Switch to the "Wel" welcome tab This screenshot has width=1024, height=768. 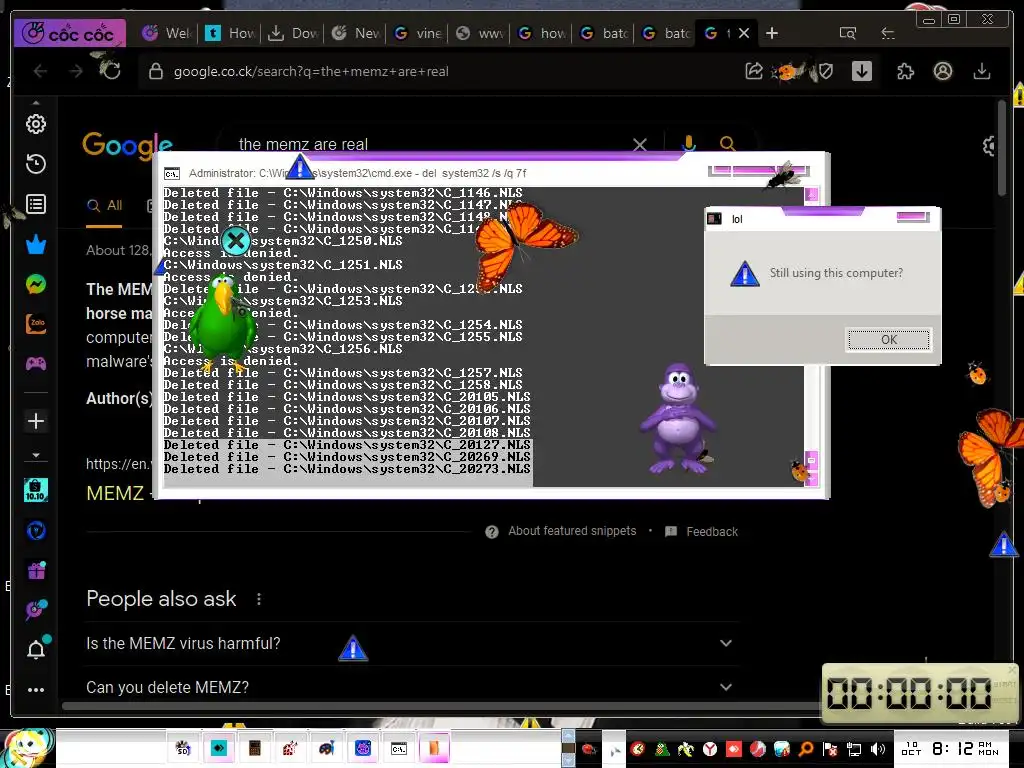click(168, 33)
